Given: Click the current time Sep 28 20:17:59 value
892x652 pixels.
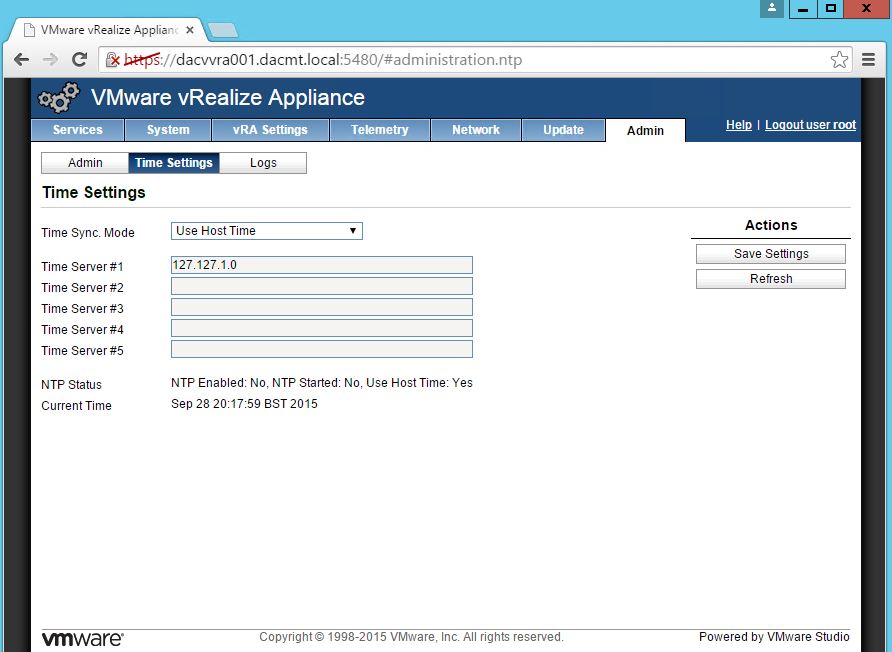Looking at the screenshot, I should tap(244, 404).
